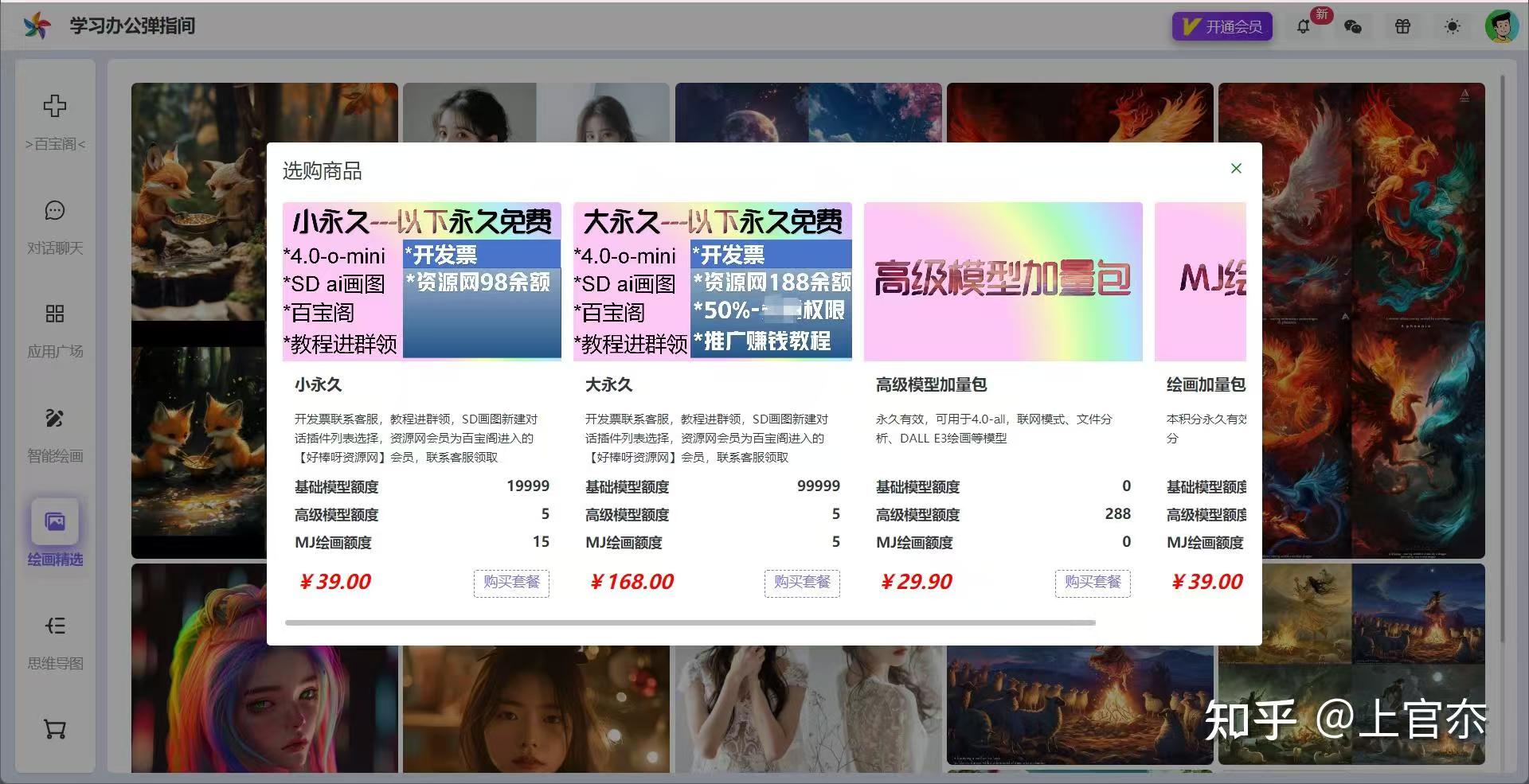Open the 应用广场 grid icon
This screenshot has height=784, width=1529.
click(x=55, y=314)
